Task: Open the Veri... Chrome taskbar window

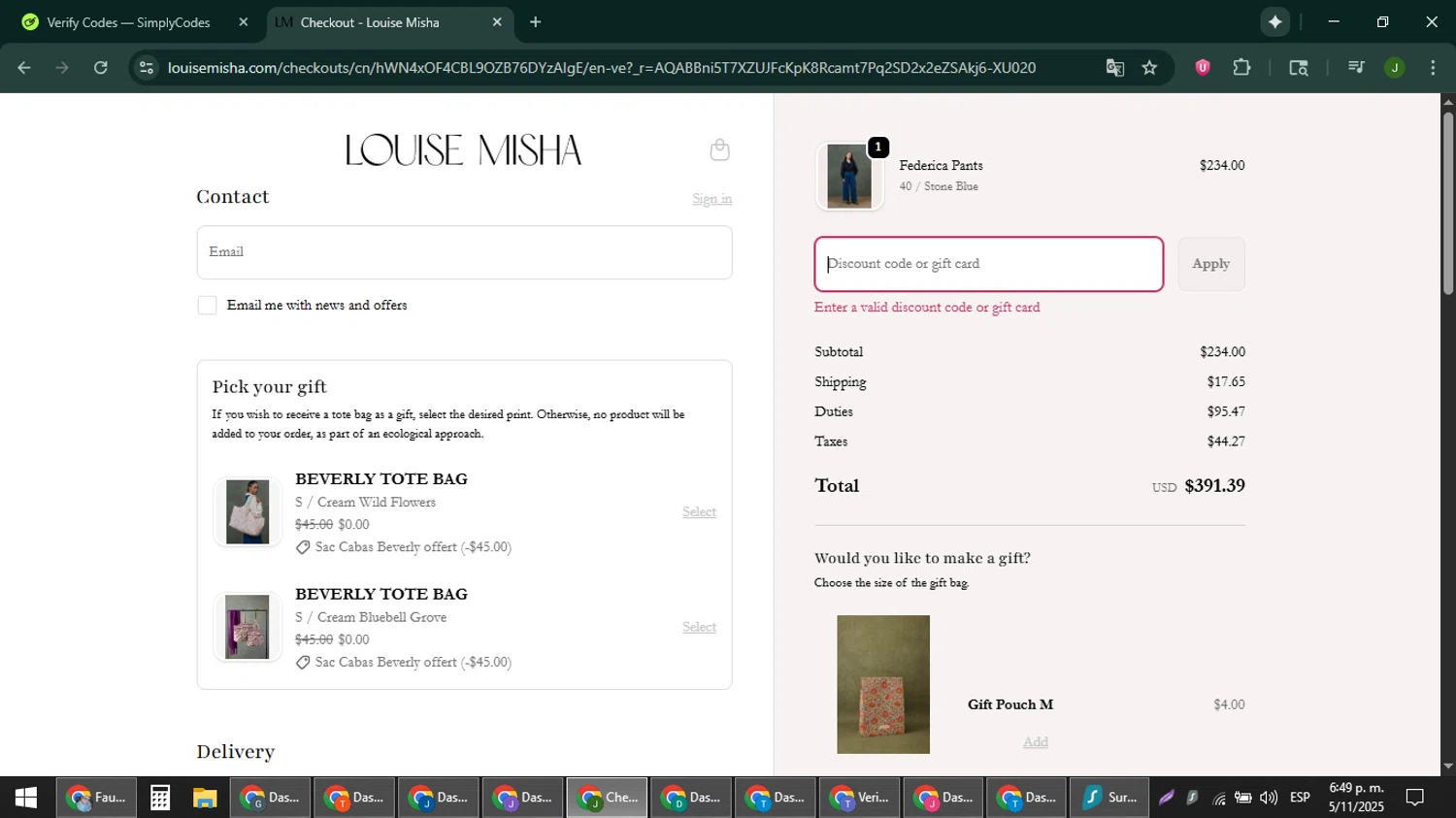Action: click(x=860, y=798)
